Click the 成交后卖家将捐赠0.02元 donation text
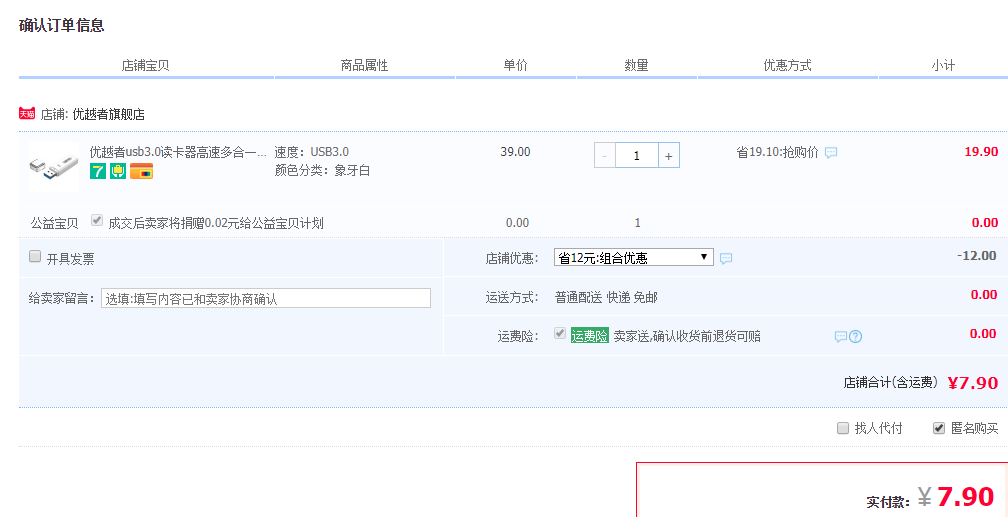The width and height of the screenshot is (1008, 517). click(x=216, y=223)
